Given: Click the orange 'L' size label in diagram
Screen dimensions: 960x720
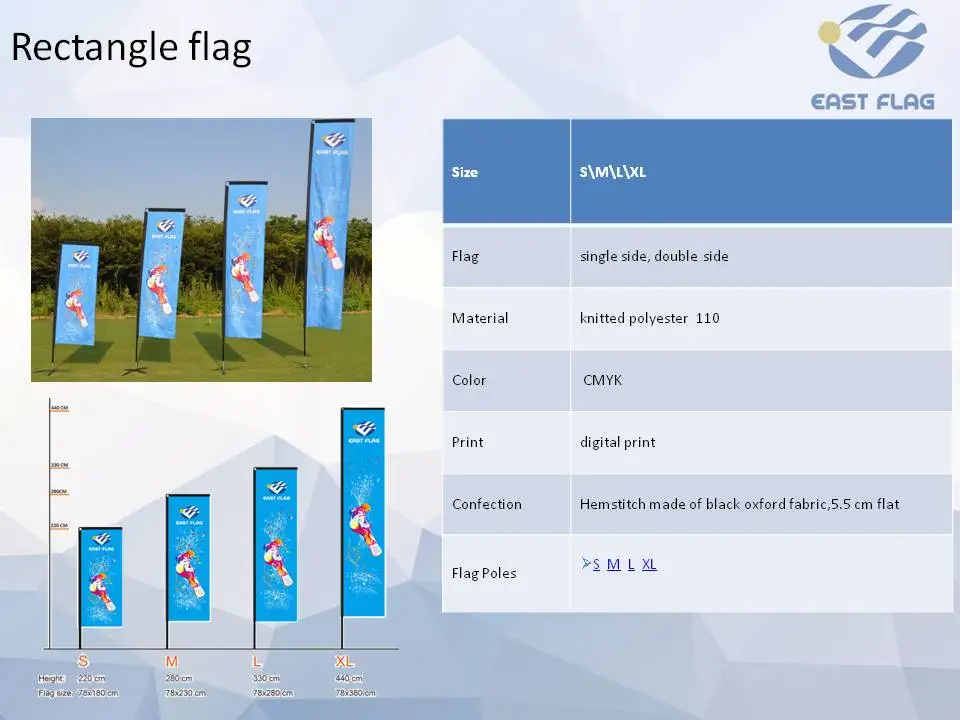Looking at the screenshot, I should 257,661.
